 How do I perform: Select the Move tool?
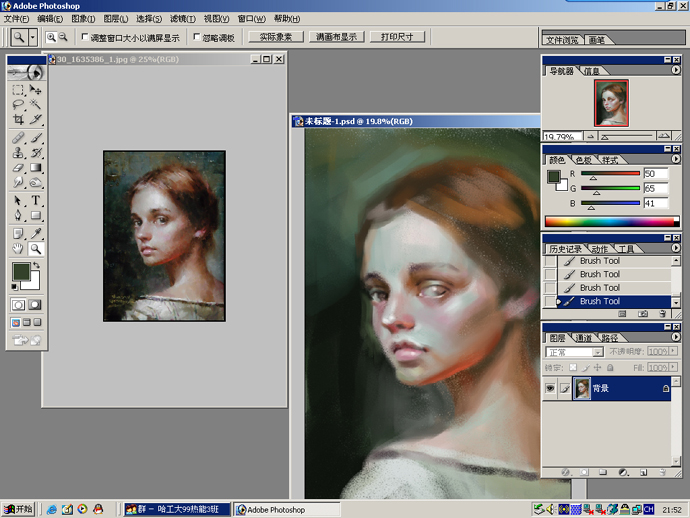click(35, 90)
